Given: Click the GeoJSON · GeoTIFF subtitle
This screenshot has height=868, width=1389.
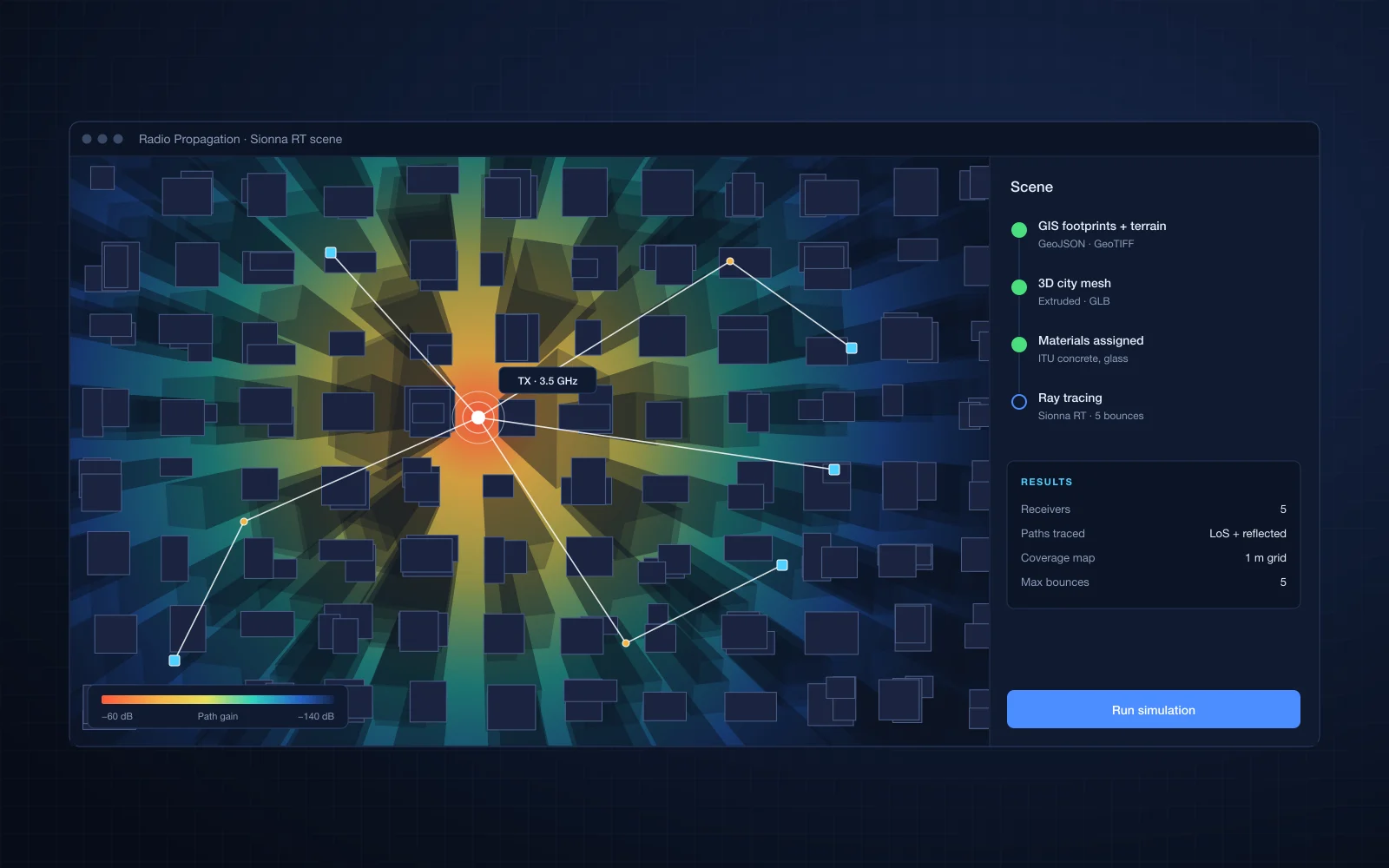Looking at the screenshot, I should 1085,244.
